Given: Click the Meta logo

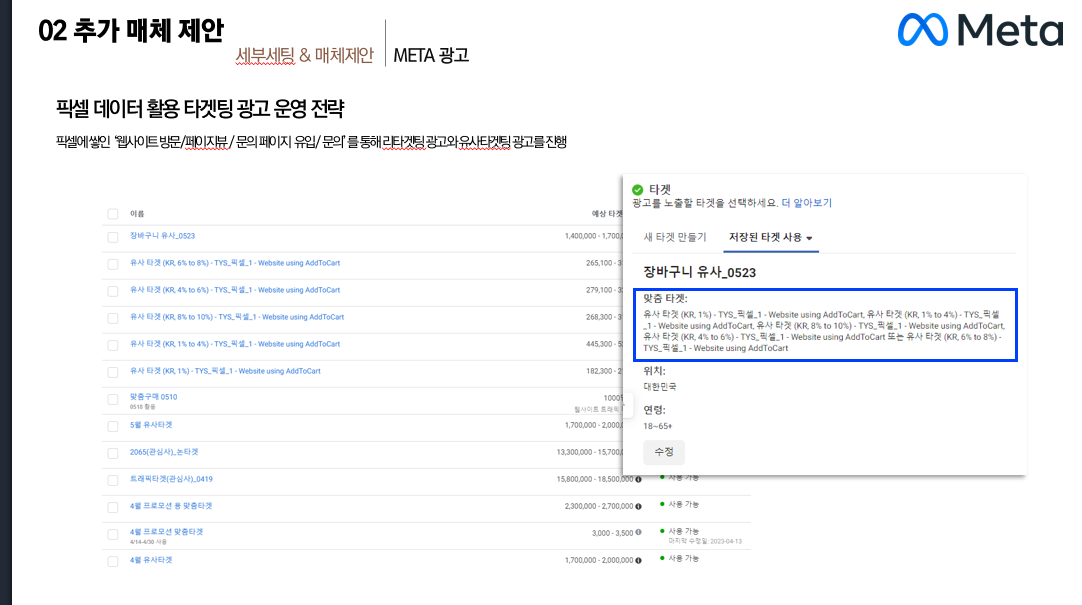Looking at the screenshot, I should [980, 30].
